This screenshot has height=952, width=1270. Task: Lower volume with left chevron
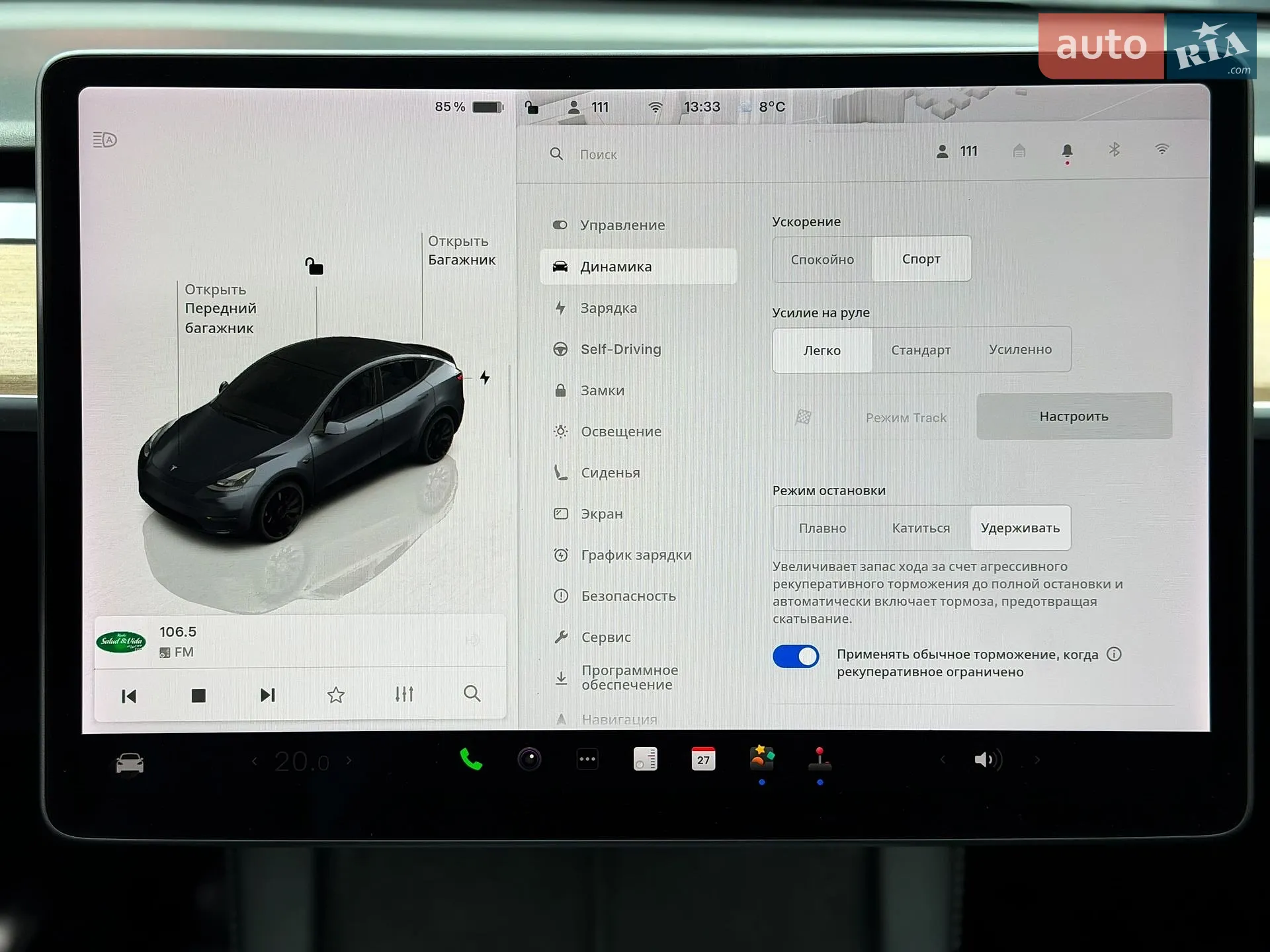(x=943, y=760)
